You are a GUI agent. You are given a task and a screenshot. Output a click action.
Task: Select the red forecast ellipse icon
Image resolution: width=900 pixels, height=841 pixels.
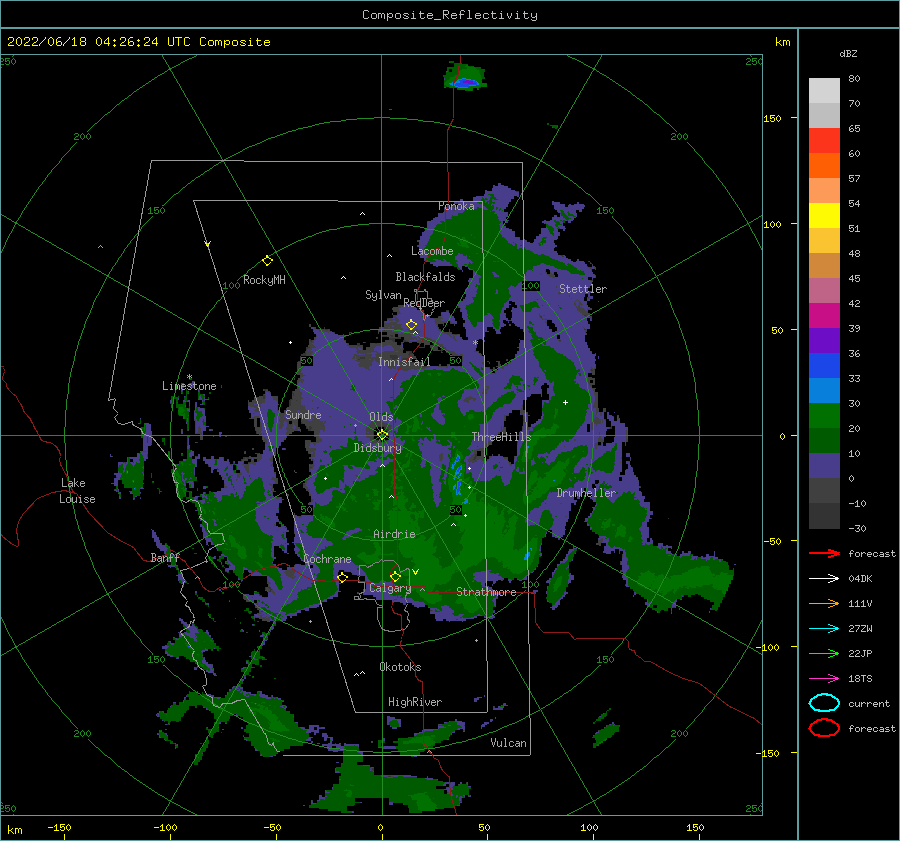[824, 728]
